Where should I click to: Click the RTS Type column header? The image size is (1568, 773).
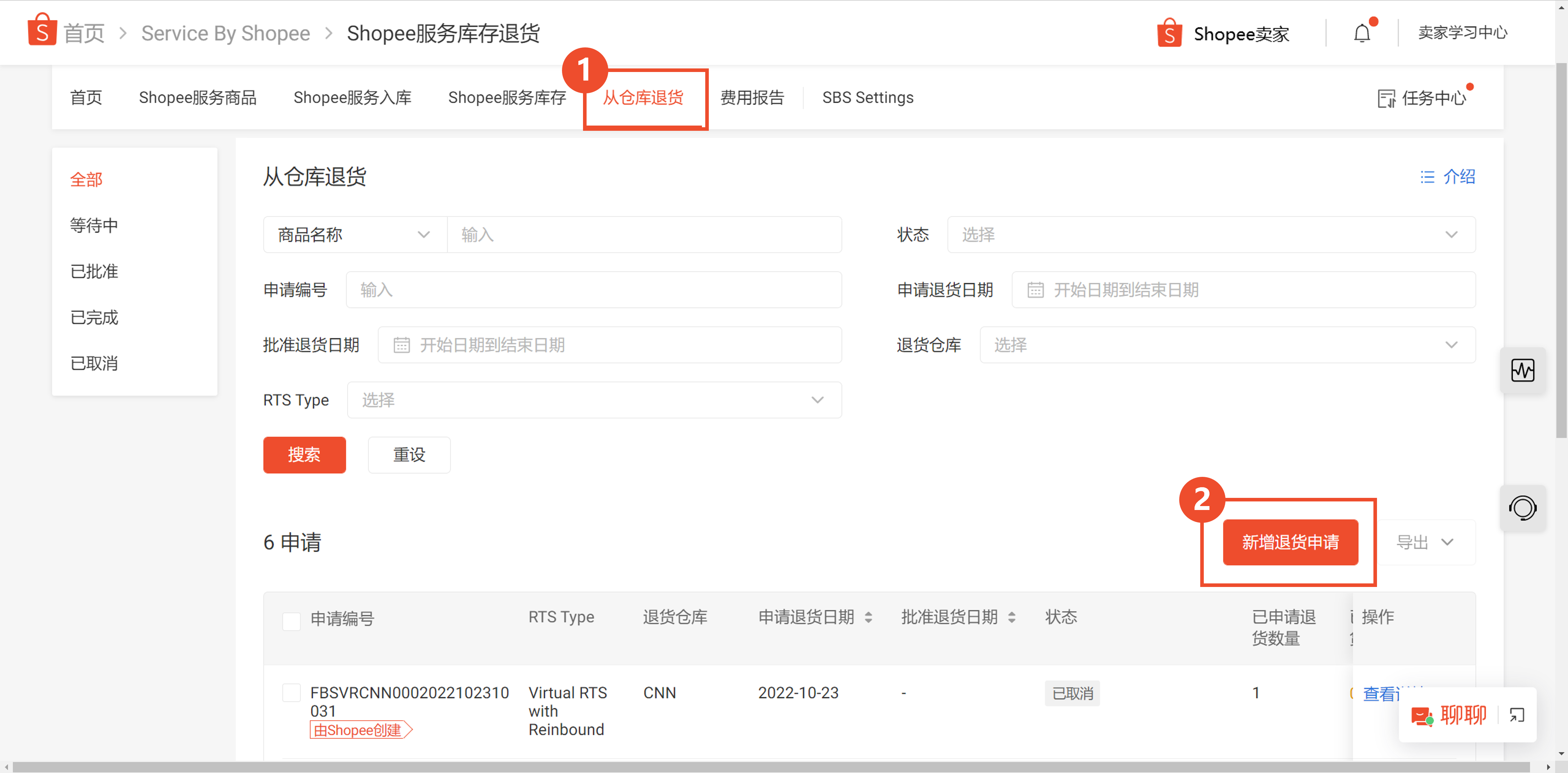[x=561, y=617]
